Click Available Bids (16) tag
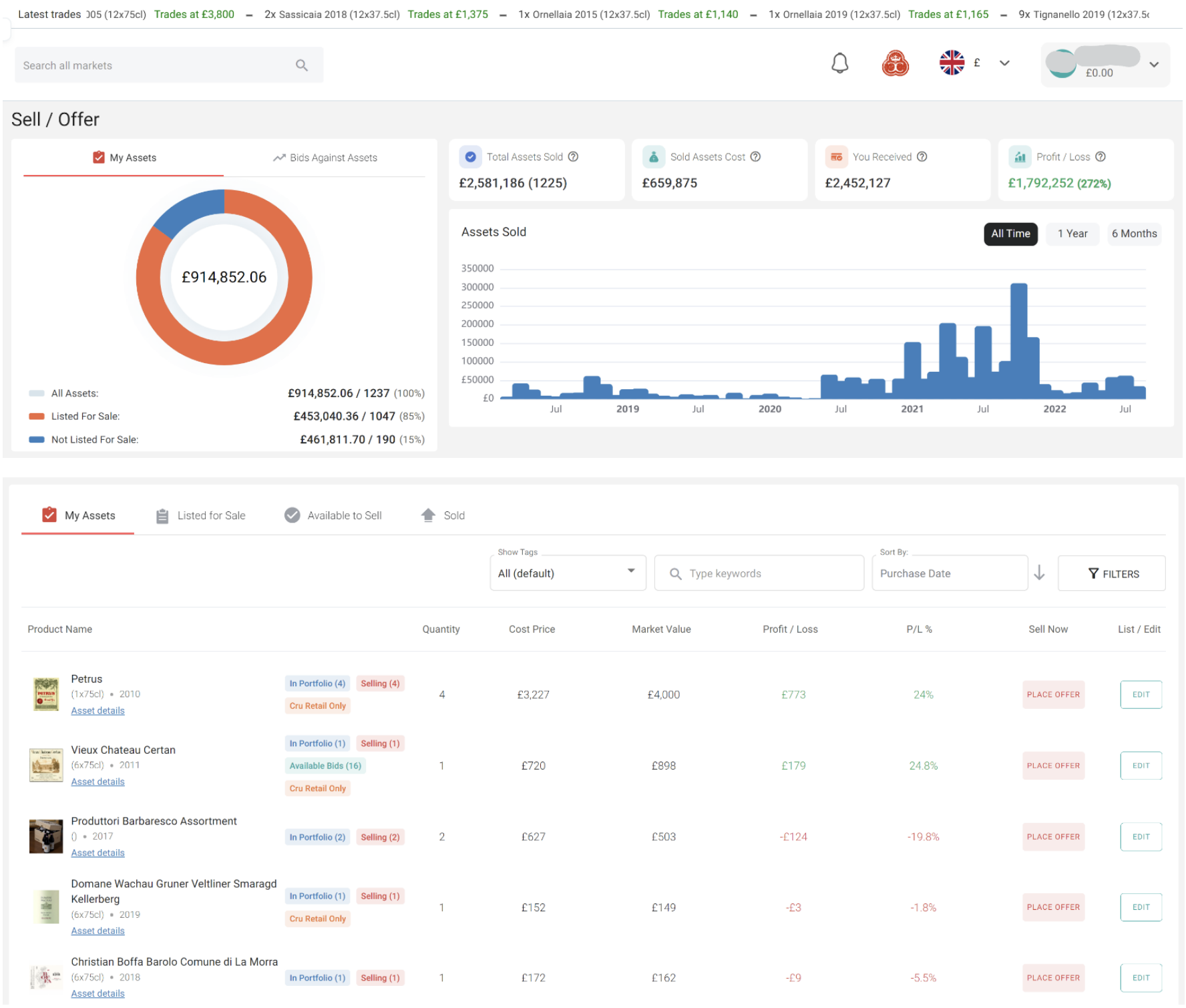1186x1008 pixels. (x=325, y=766)
